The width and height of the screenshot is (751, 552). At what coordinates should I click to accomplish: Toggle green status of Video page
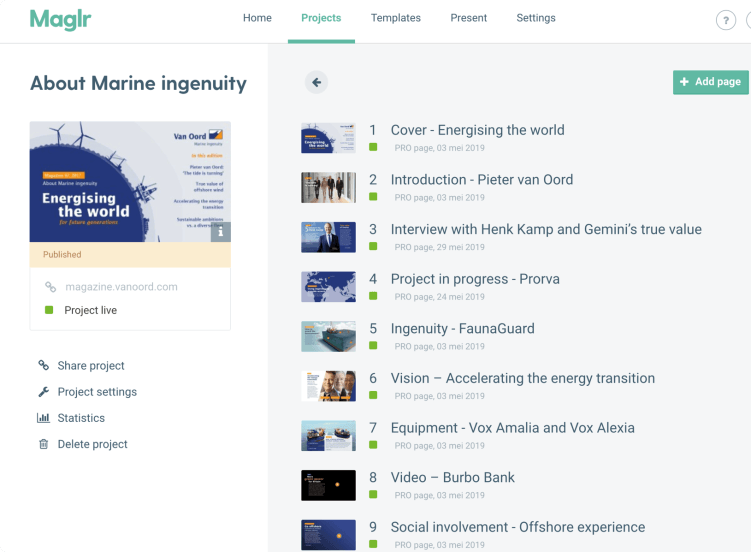[x=373, y=495]
